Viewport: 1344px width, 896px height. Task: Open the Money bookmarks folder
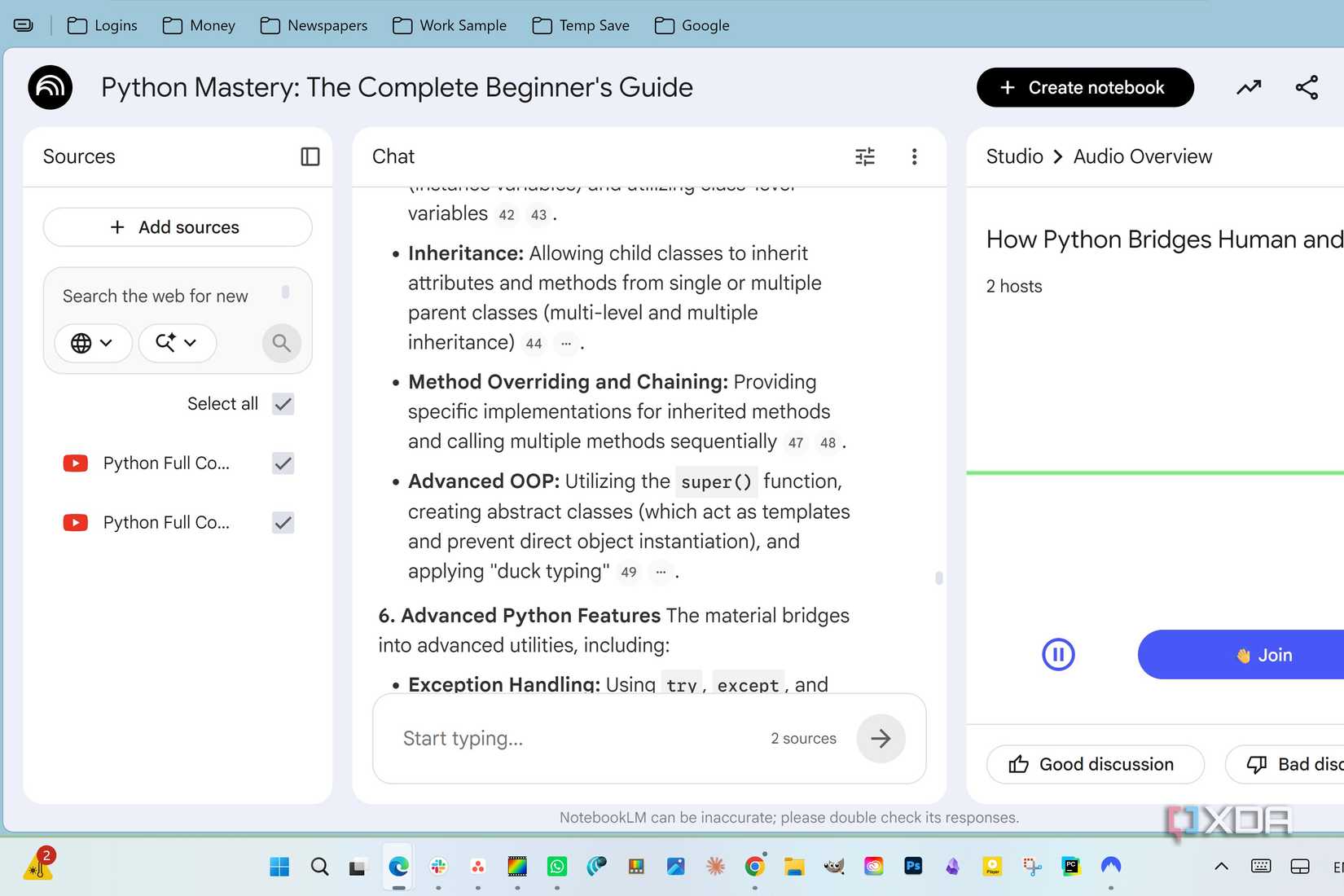[x=200, y=25]
